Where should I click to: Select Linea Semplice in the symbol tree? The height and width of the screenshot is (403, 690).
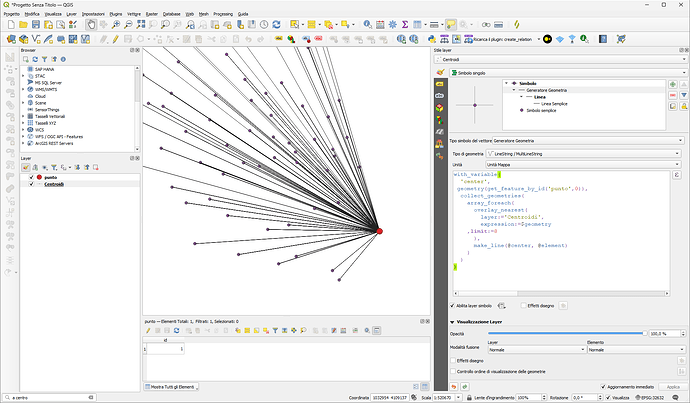[554, 104]
